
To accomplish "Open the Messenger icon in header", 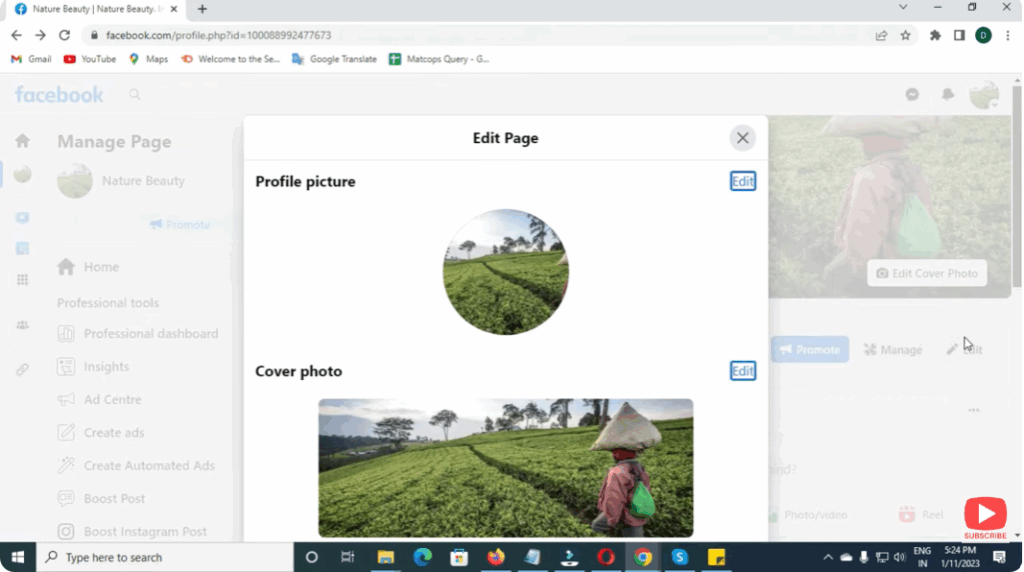I will (x=912, y=94).
